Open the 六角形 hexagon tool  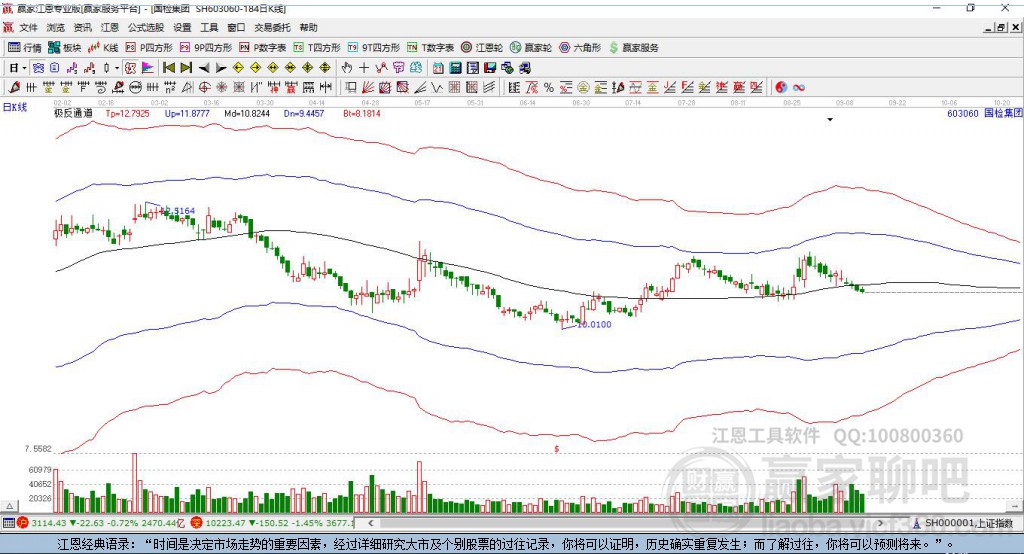580,48
